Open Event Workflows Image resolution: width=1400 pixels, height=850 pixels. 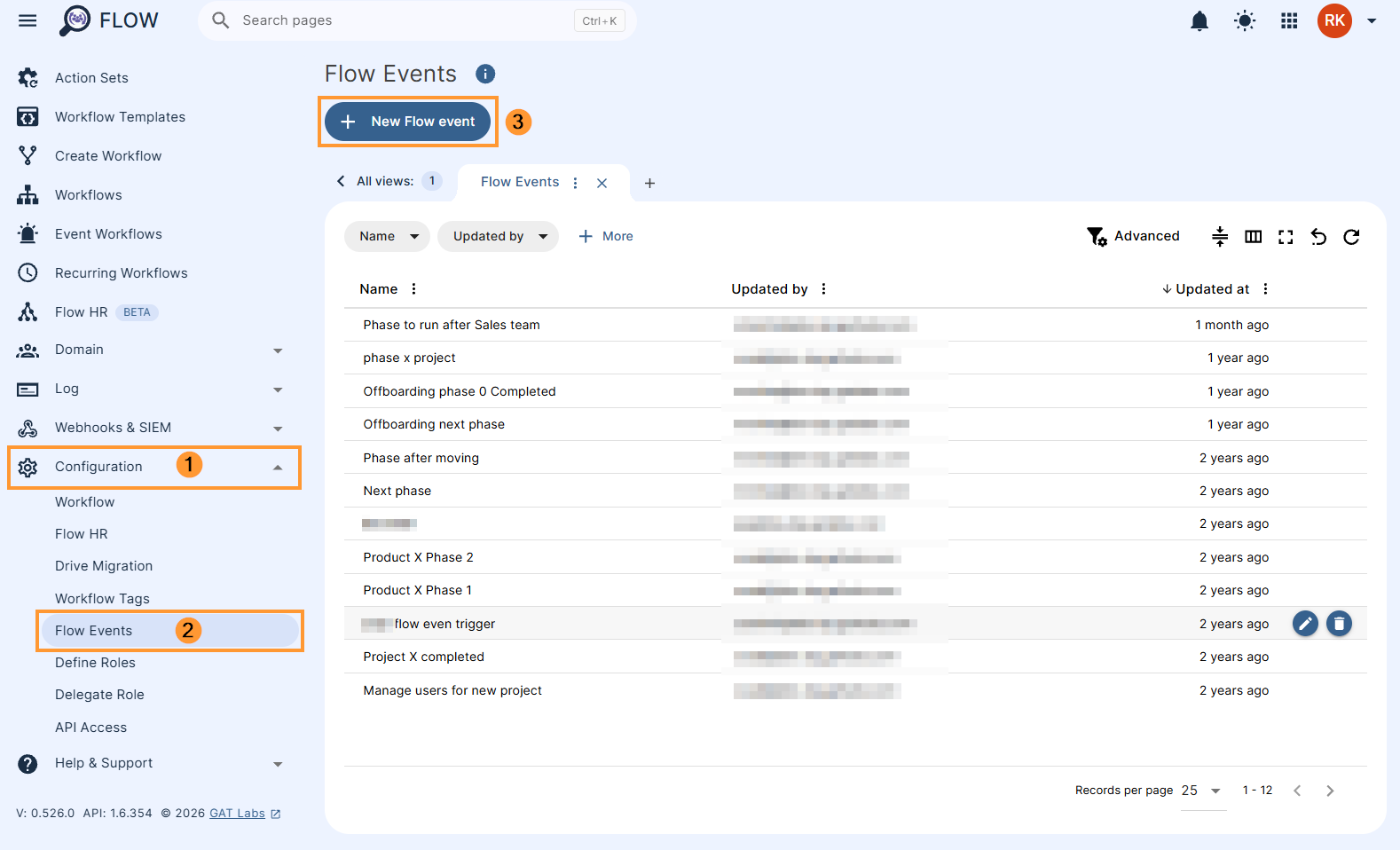pyautogui.click(x=108, y=234)
